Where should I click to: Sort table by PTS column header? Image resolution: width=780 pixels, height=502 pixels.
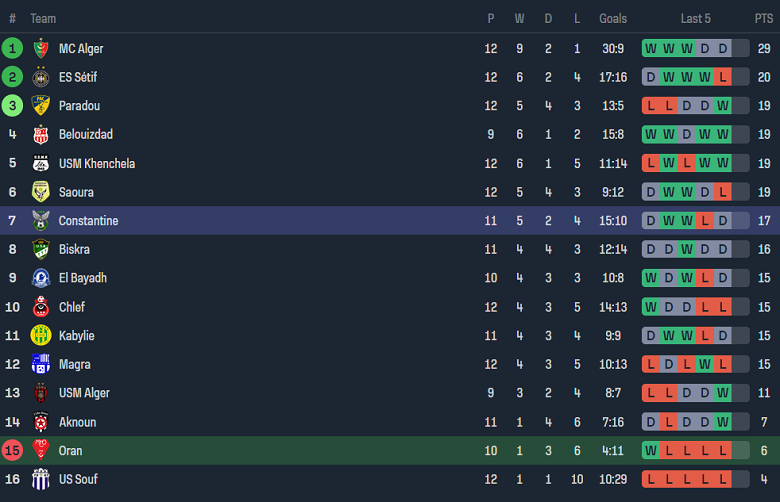764,19
